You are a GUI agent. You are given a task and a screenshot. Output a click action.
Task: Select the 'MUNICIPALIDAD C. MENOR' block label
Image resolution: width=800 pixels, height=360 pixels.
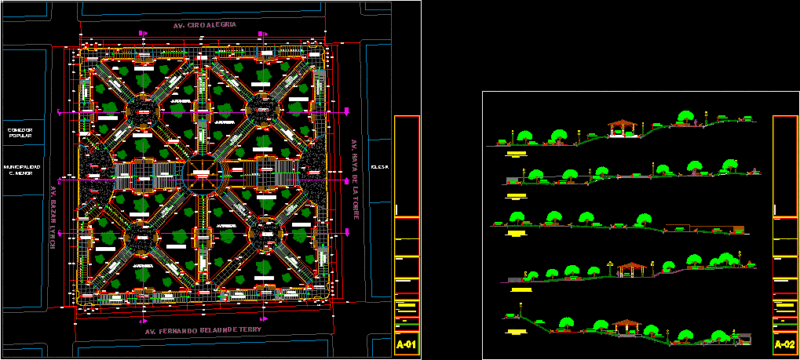[21, 170]
